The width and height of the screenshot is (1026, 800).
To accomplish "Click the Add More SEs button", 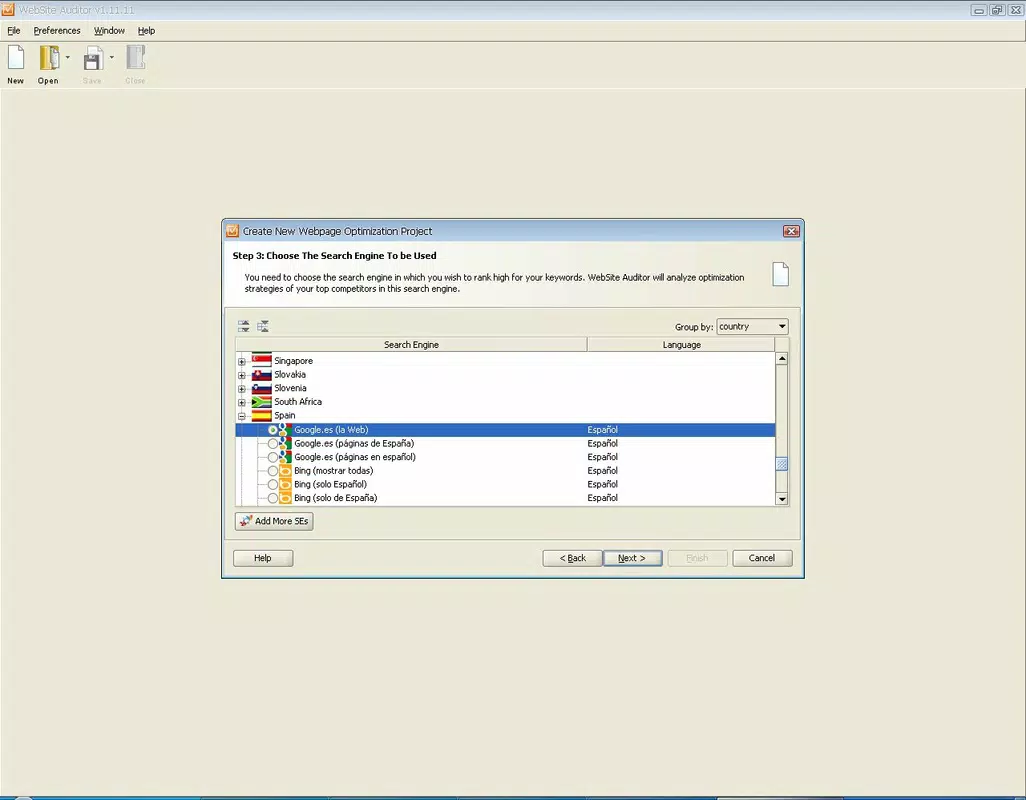I will (x=274, y=521).
